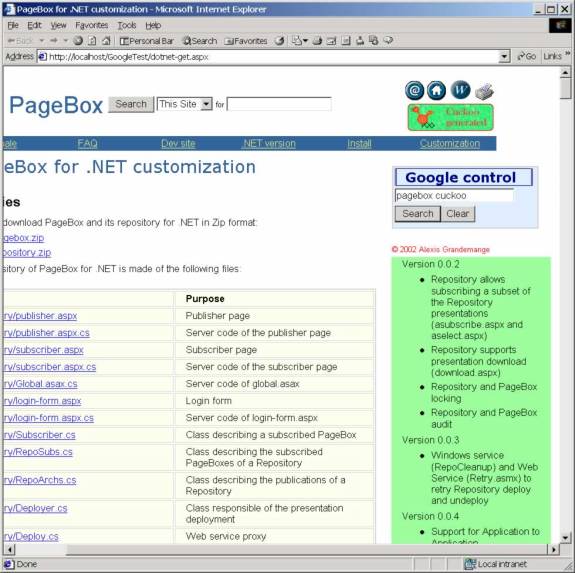Click the blue house home icon
The image size is (575, 573).
click(436, 90)
